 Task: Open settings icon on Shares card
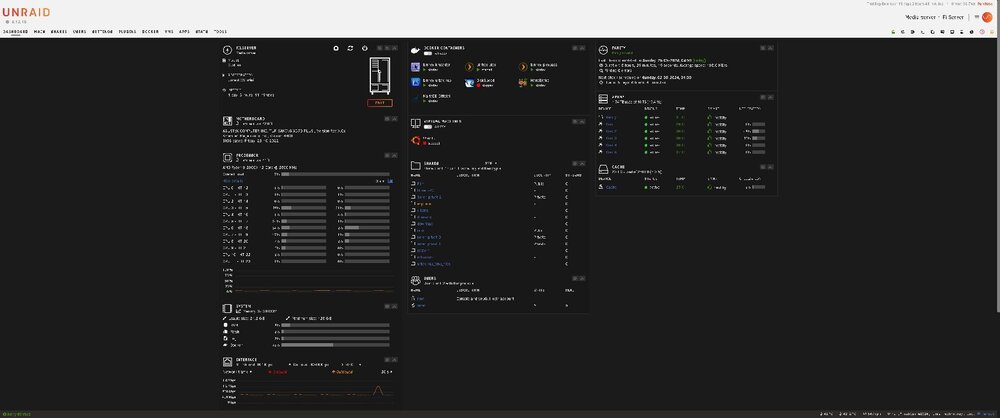[575, 163]
